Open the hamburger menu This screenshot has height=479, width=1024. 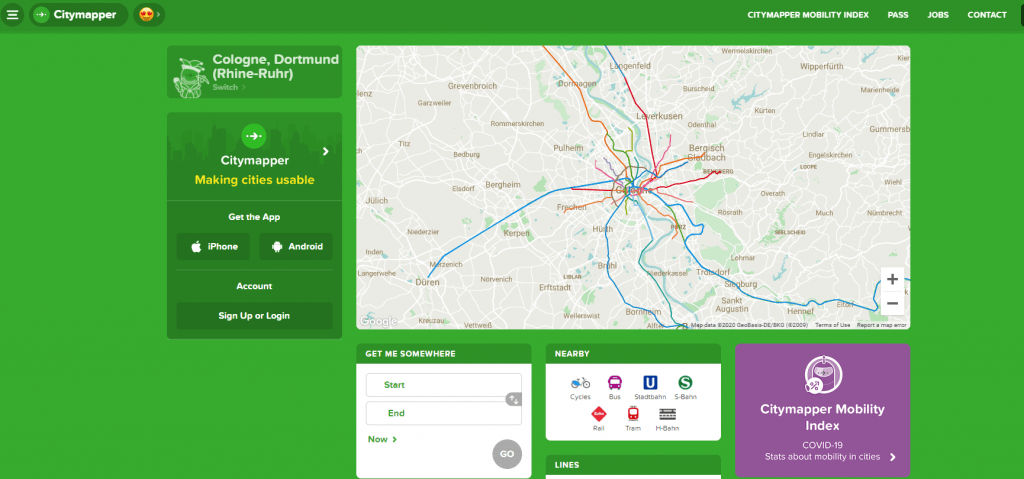(x=12, y=14)
